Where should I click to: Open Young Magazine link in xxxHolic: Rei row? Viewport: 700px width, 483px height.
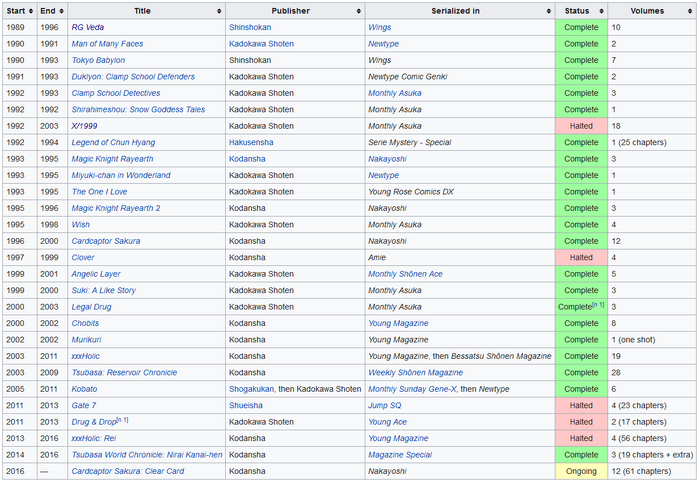pyautogui.click(x=398, y=438)
